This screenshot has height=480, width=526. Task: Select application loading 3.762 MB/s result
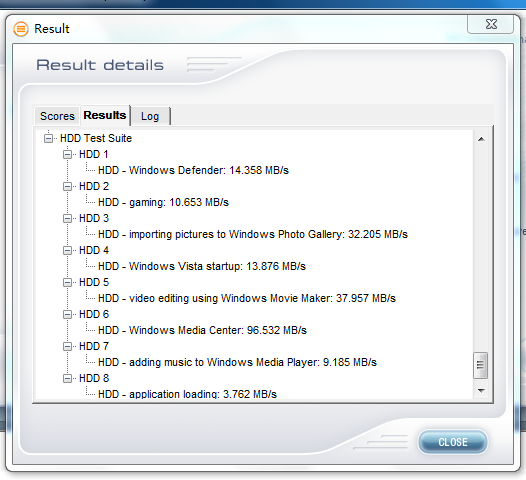[188, 394]
